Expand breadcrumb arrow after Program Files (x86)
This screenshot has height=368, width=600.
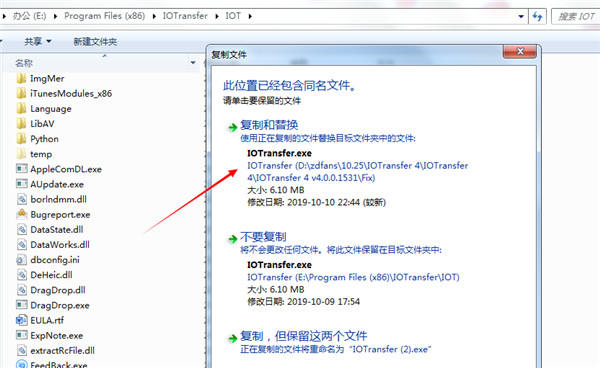pyautogui.click(x=154, y=16)
